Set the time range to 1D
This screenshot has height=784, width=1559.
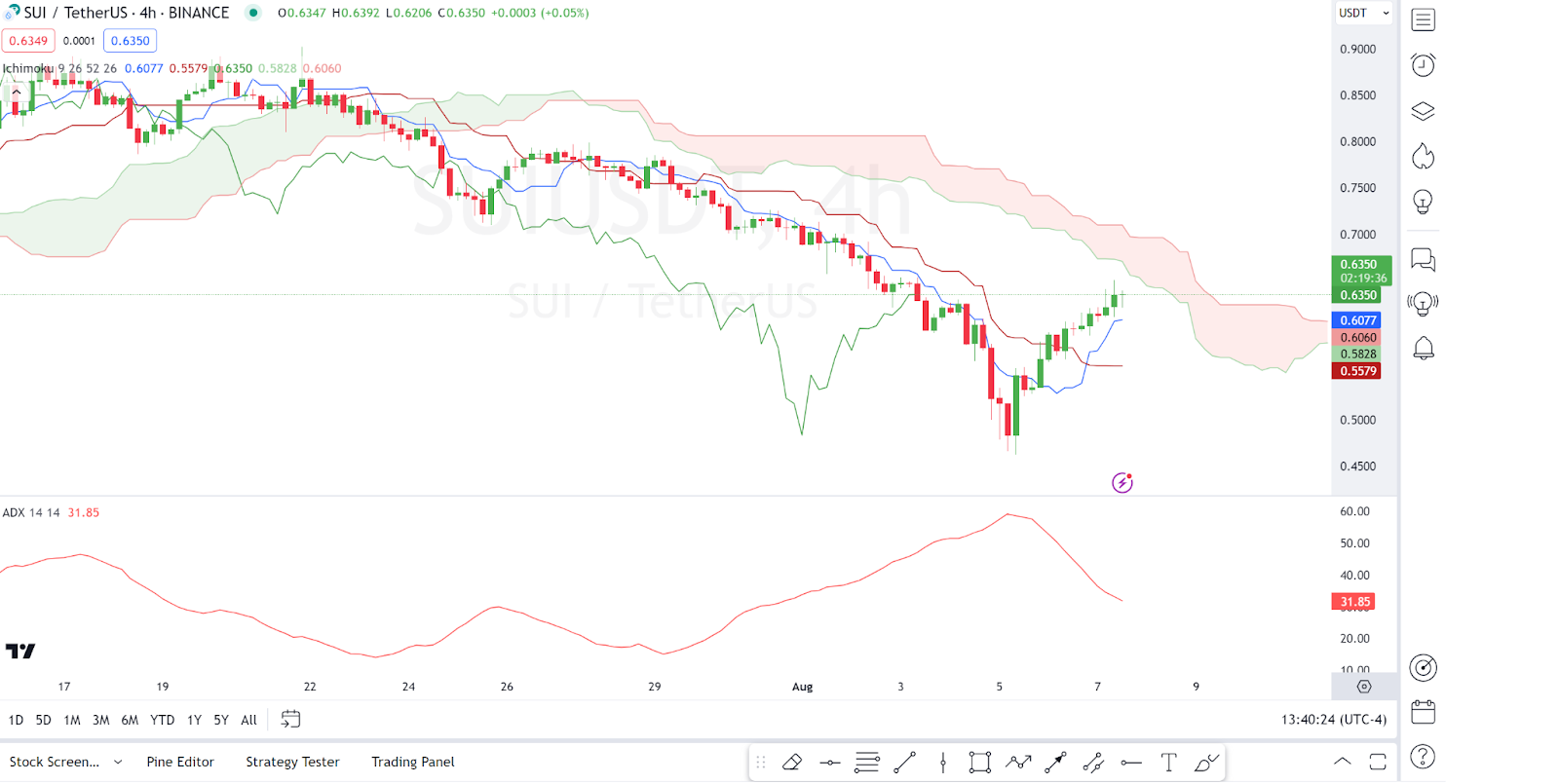pos(16,720)
